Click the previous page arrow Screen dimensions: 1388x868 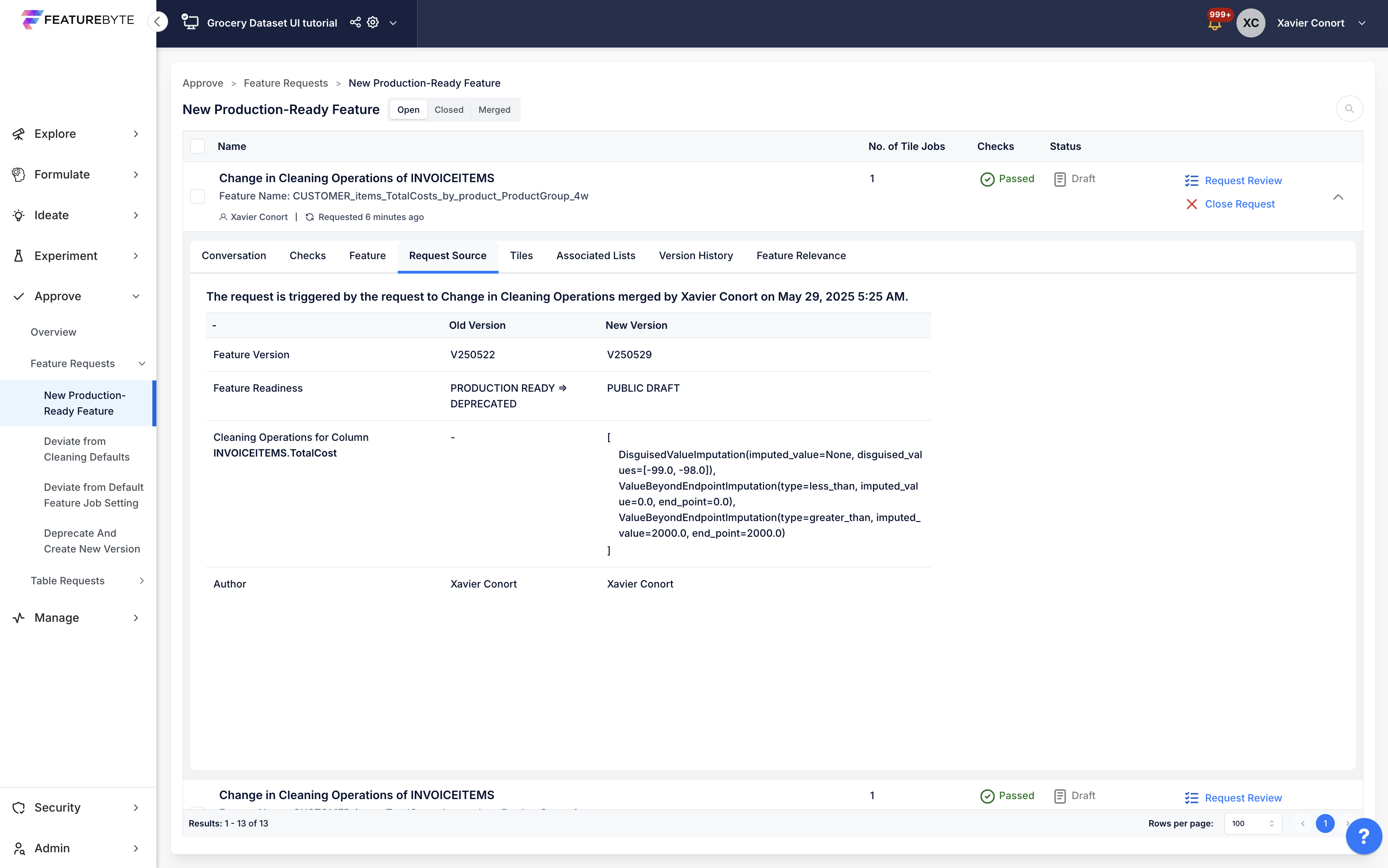coord(1303,823)
